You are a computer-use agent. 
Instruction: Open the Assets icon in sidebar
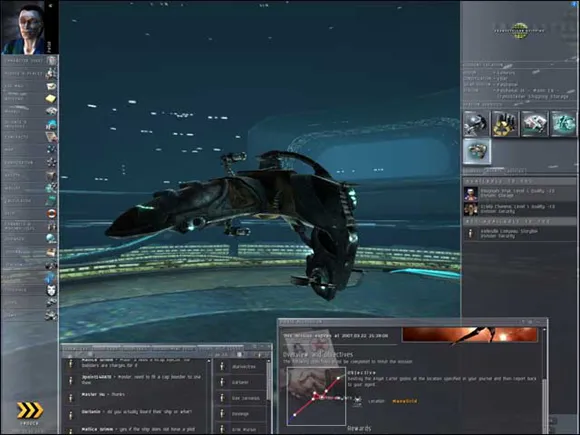51,175
